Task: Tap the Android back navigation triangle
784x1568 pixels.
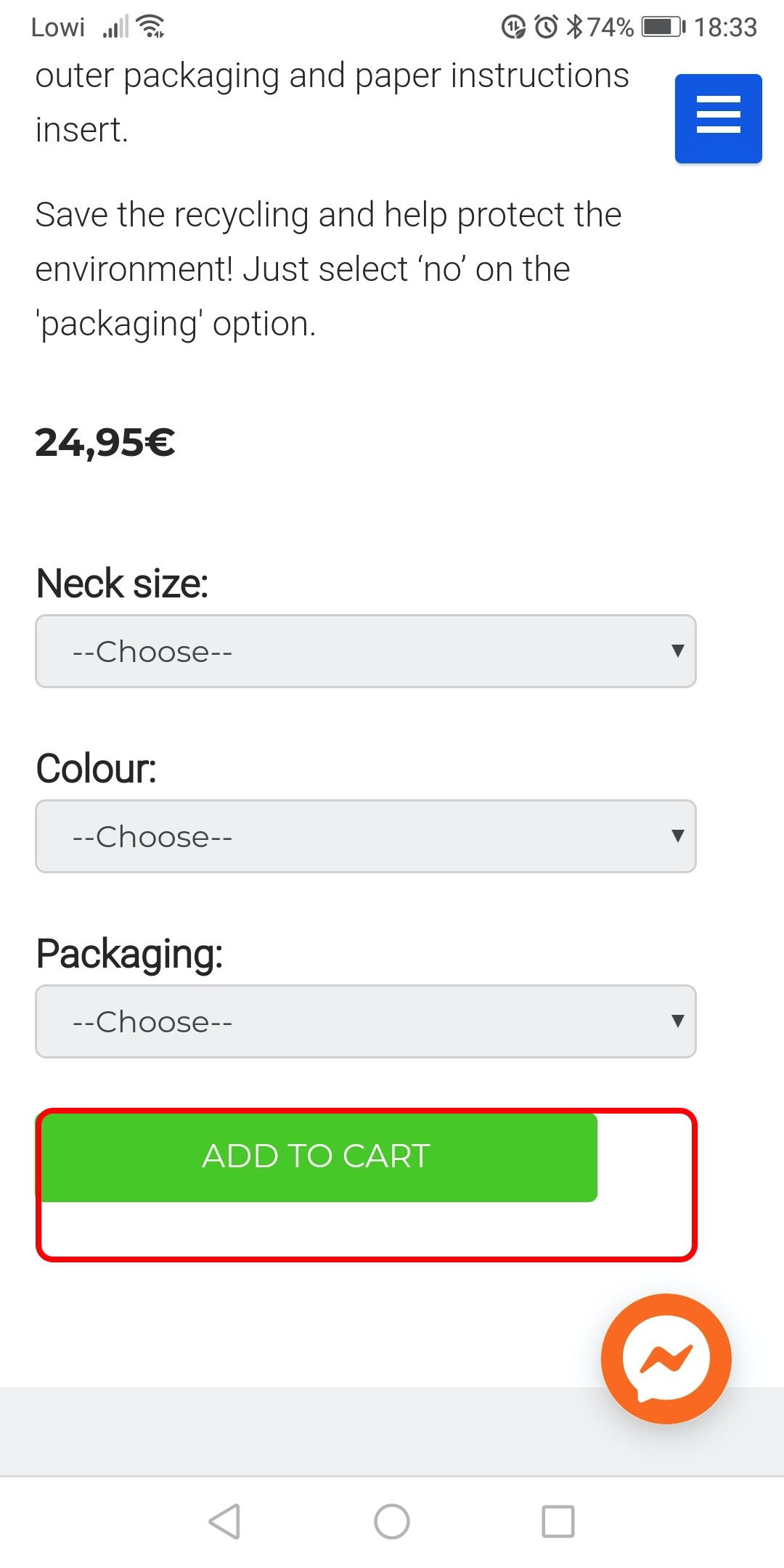Action: coord(224,1521)
